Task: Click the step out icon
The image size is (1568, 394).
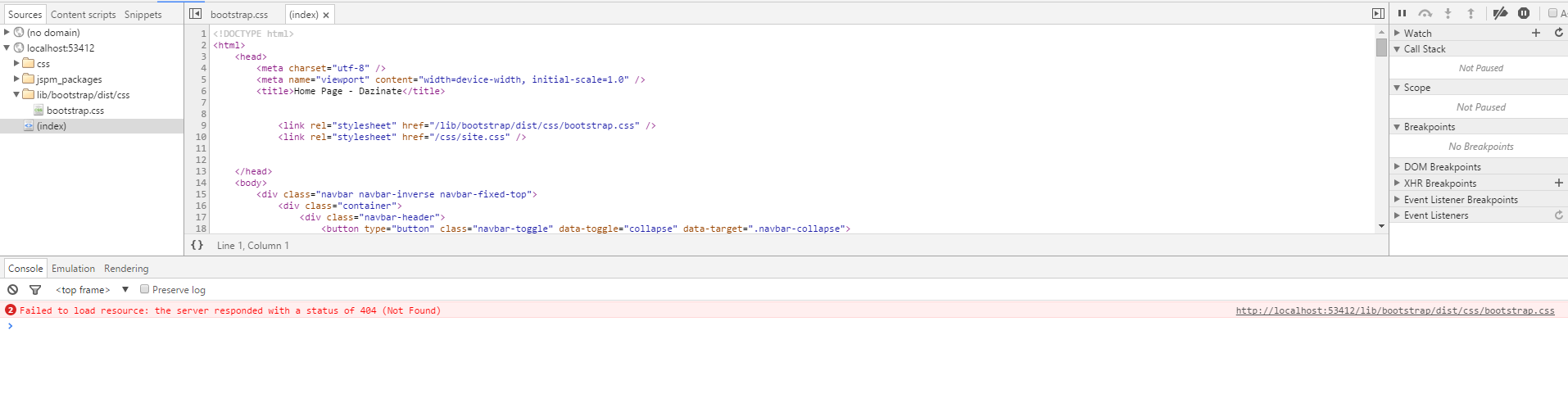Action: (1471, 13)
